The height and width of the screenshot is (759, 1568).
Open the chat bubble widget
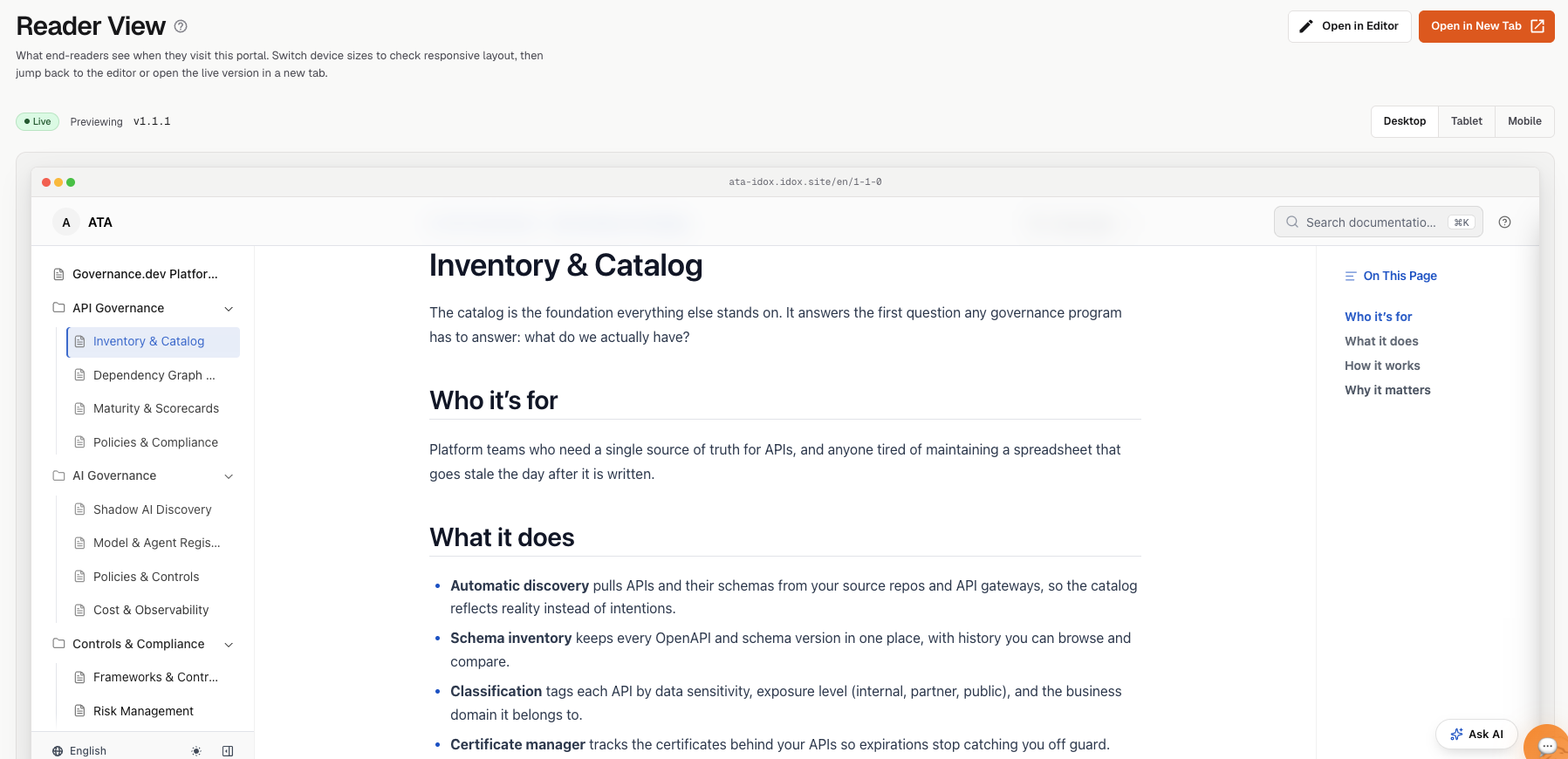[x=1547, y=744]
